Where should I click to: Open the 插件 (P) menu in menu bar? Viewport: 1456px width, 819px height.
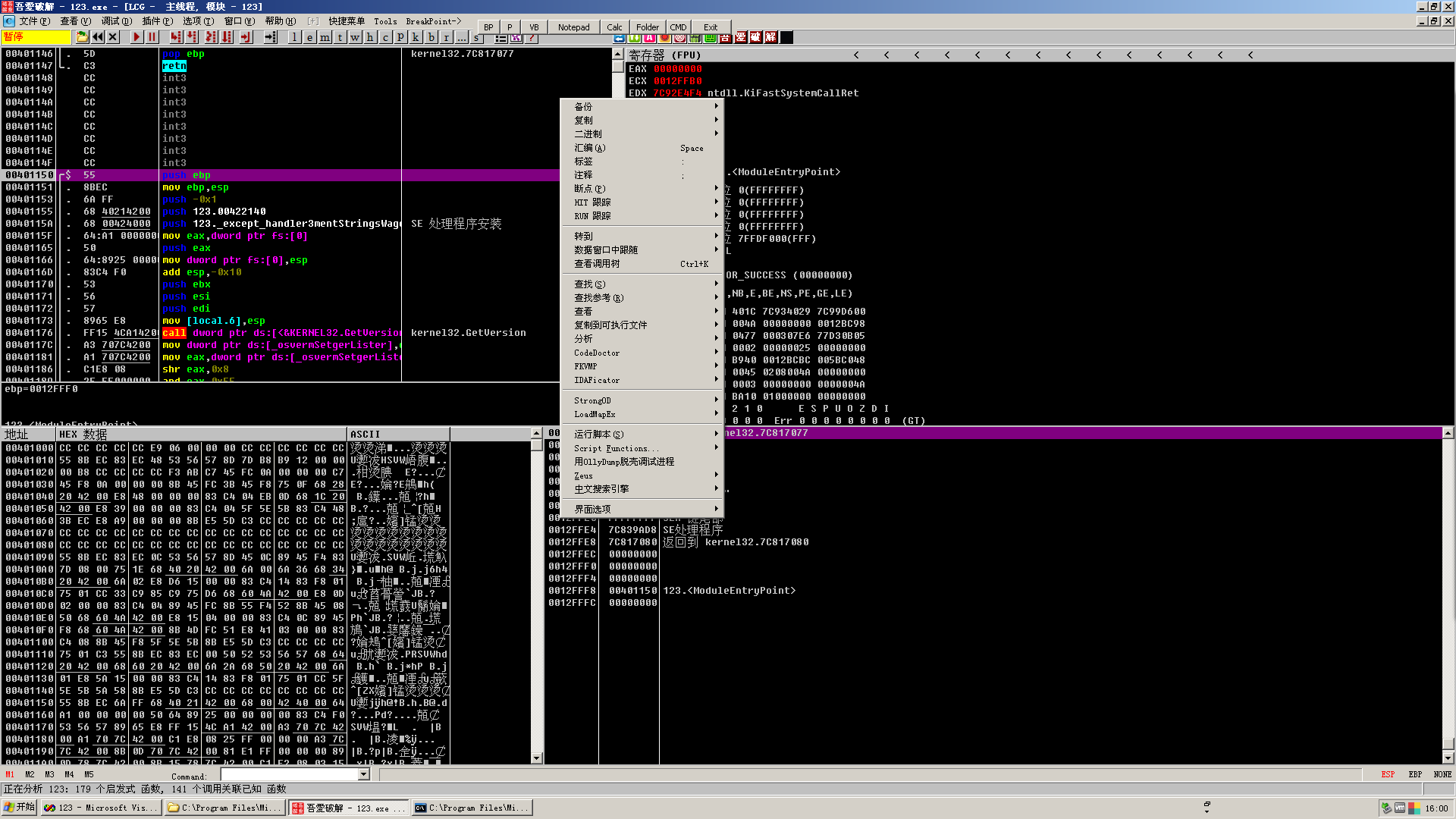pyautogui.click(x=157, y=21)
